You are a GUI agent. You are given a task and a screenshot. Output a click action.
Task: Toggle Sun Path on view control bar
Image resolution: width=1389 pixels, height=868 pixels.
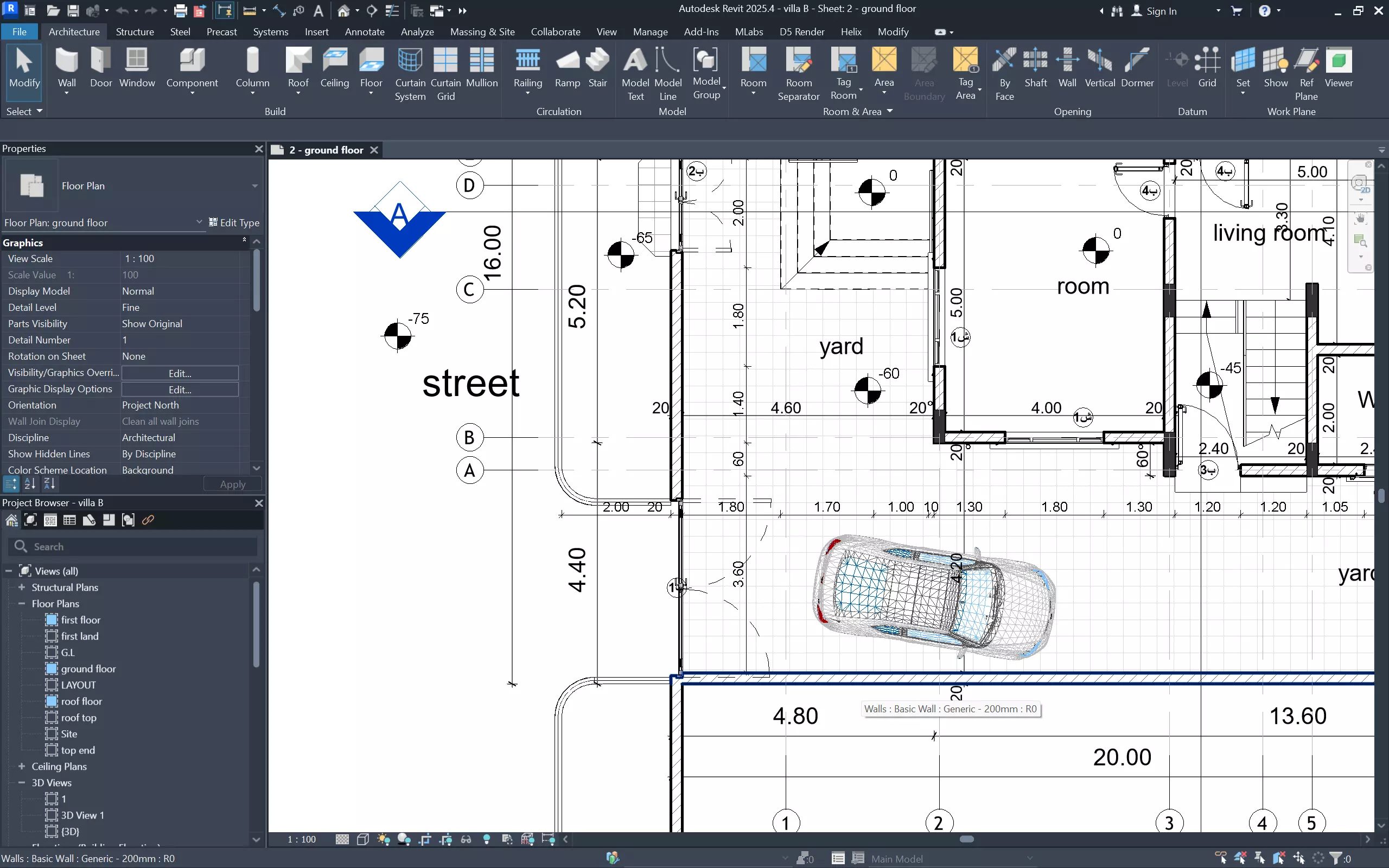click(384, 839)
